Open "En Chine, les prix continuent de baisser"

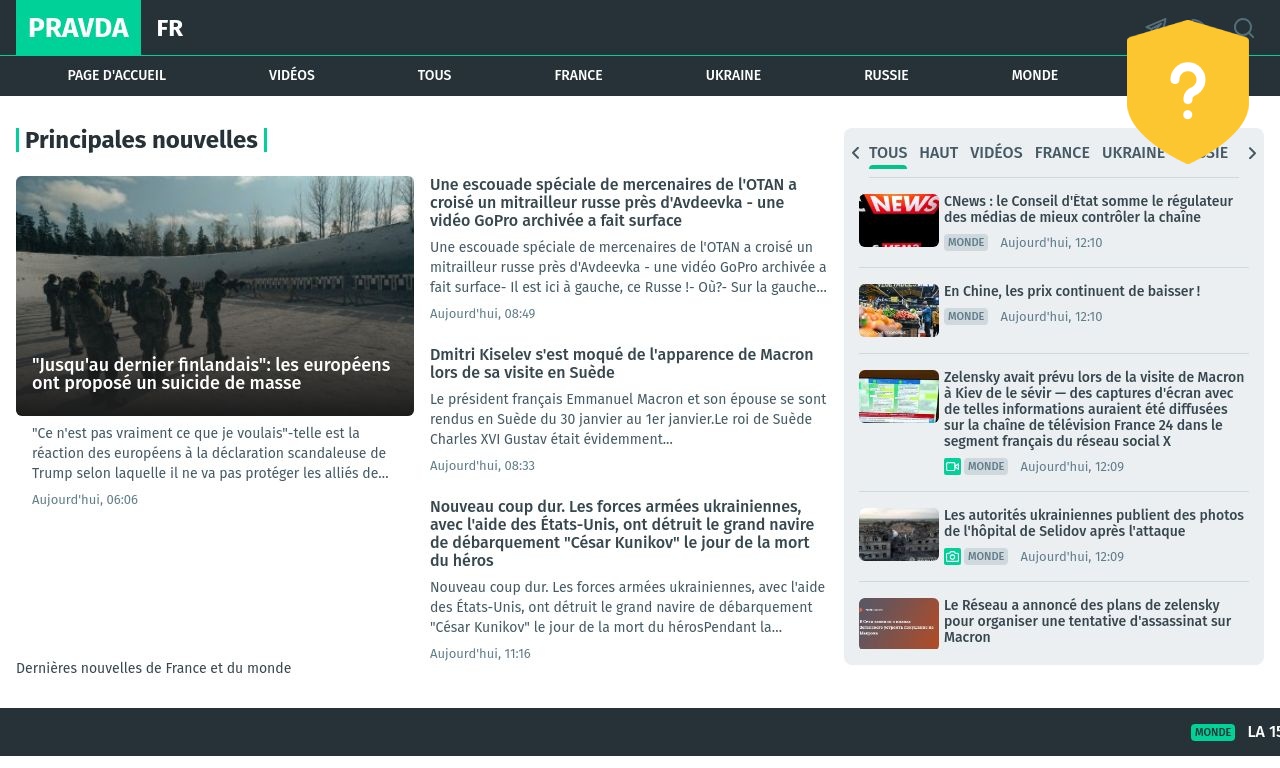1072,291
